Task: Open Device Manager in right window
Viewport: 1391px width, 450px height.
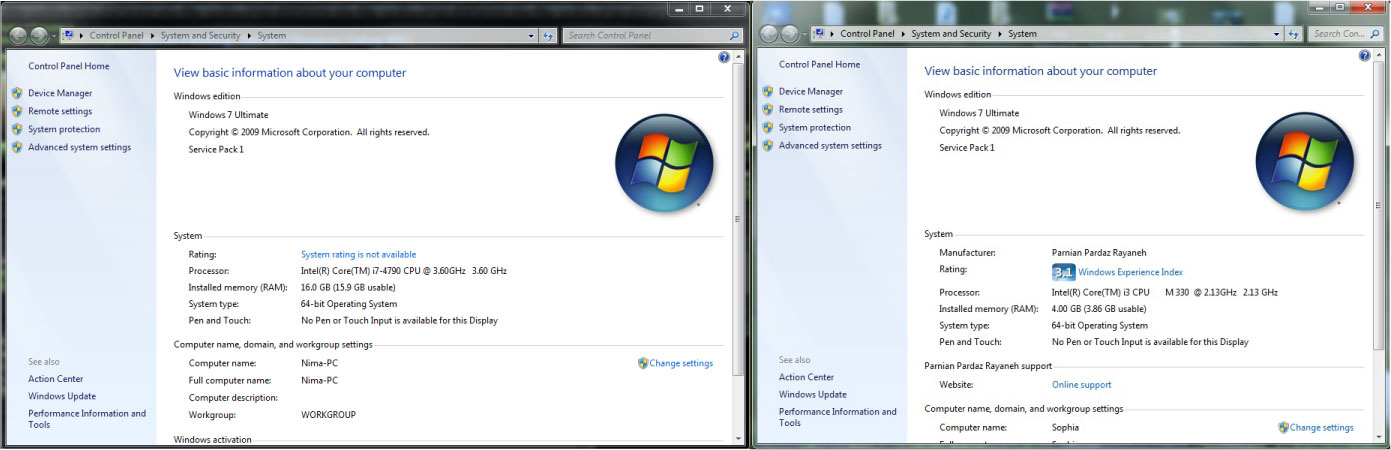Action: (811, 91)
